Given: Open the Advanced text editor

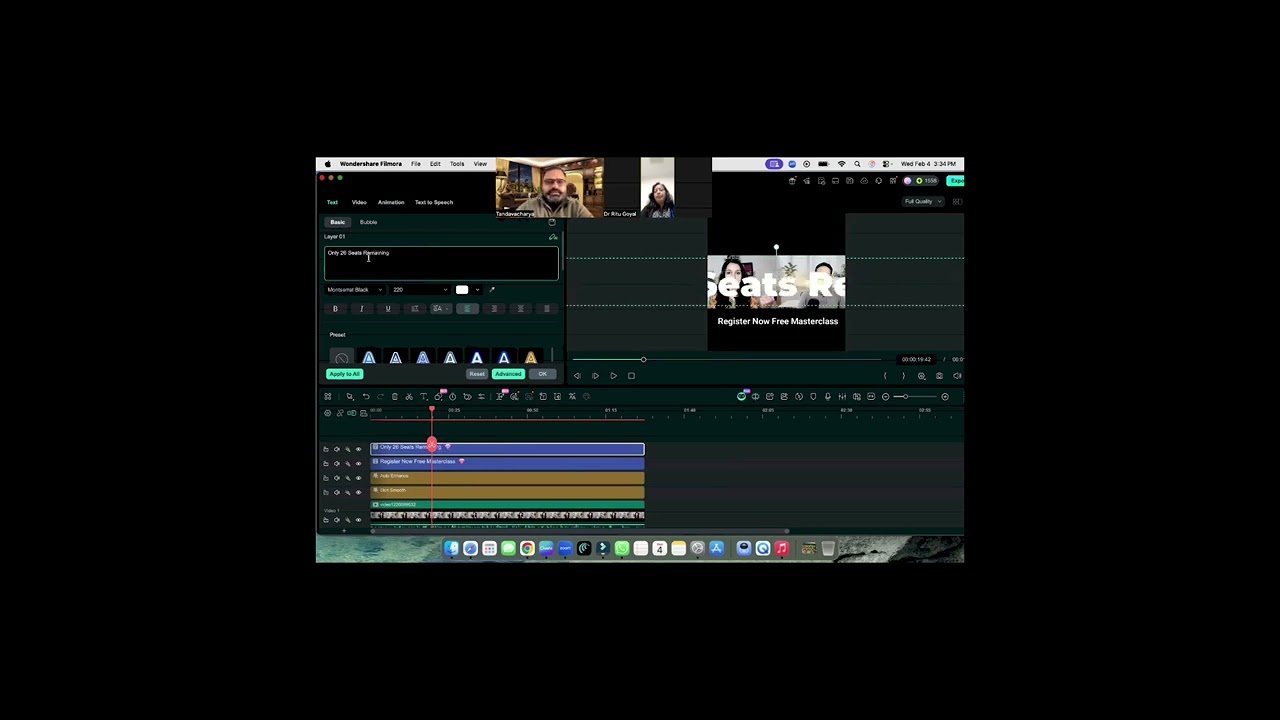Looking at the screenshot, I should [x=508, y=374].
